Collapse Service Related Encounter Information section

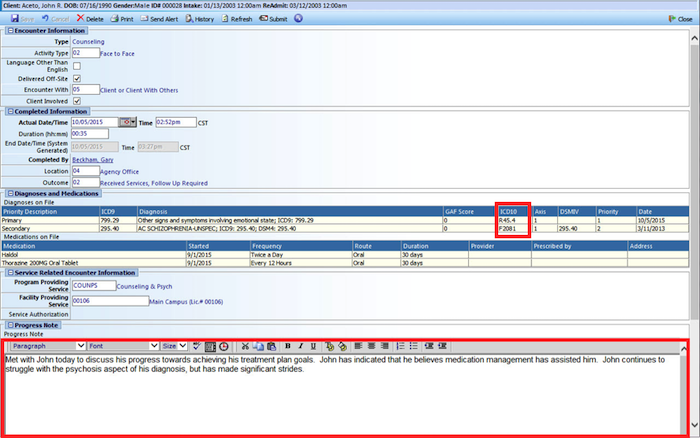tap(10, 272)
